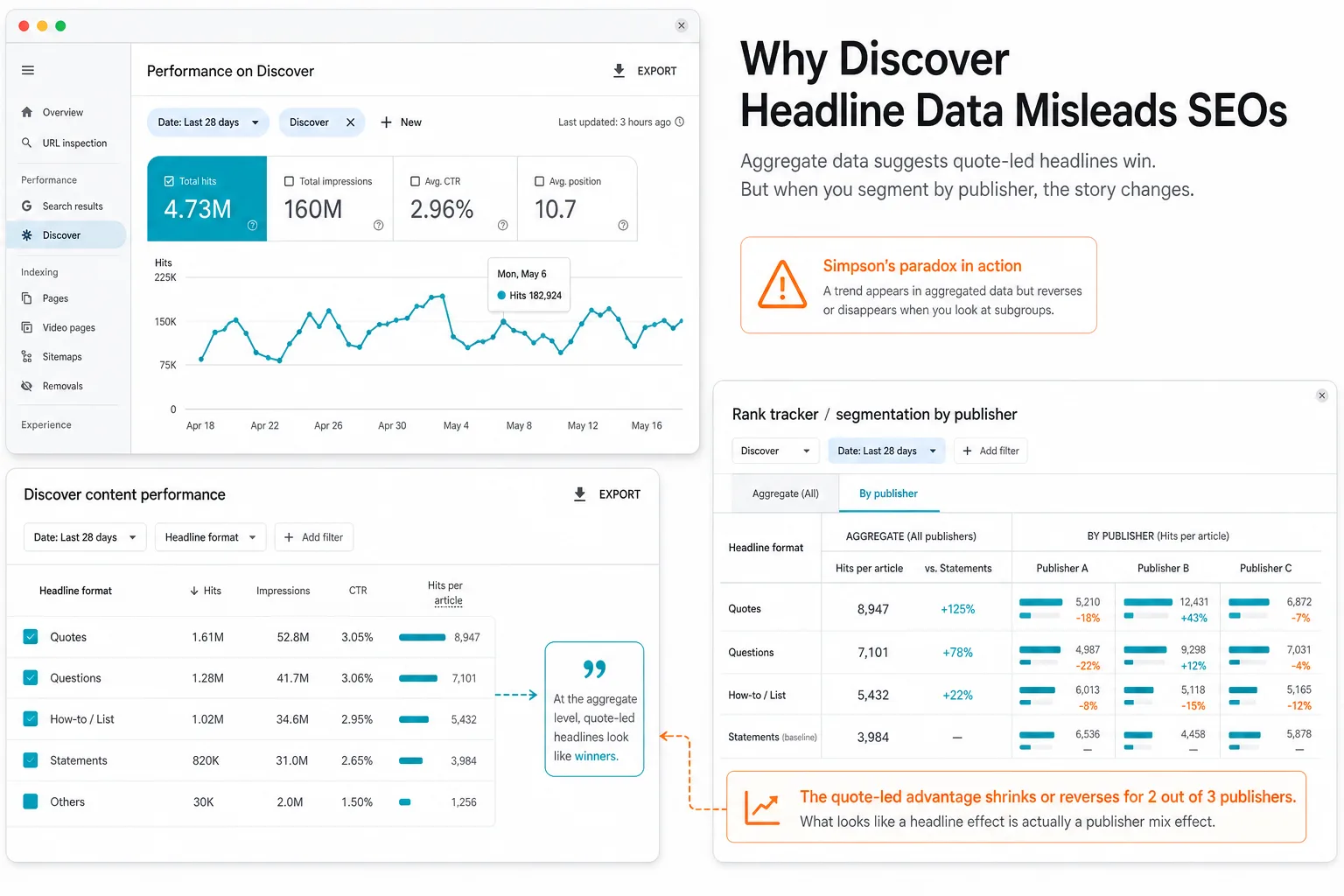The image size is (1344, 896).
Task: Open the Headline format dropdown
Action: 210,537
